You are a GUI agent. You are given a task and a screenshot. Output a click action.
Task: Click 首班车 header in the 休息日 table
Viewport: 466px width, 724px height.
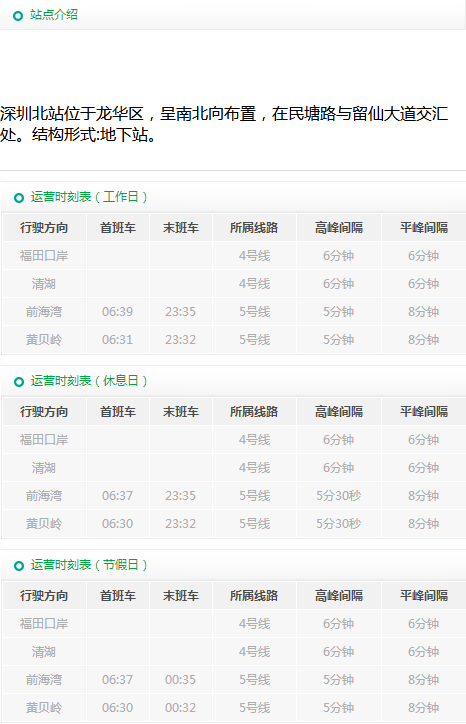(x=118, y=411)
